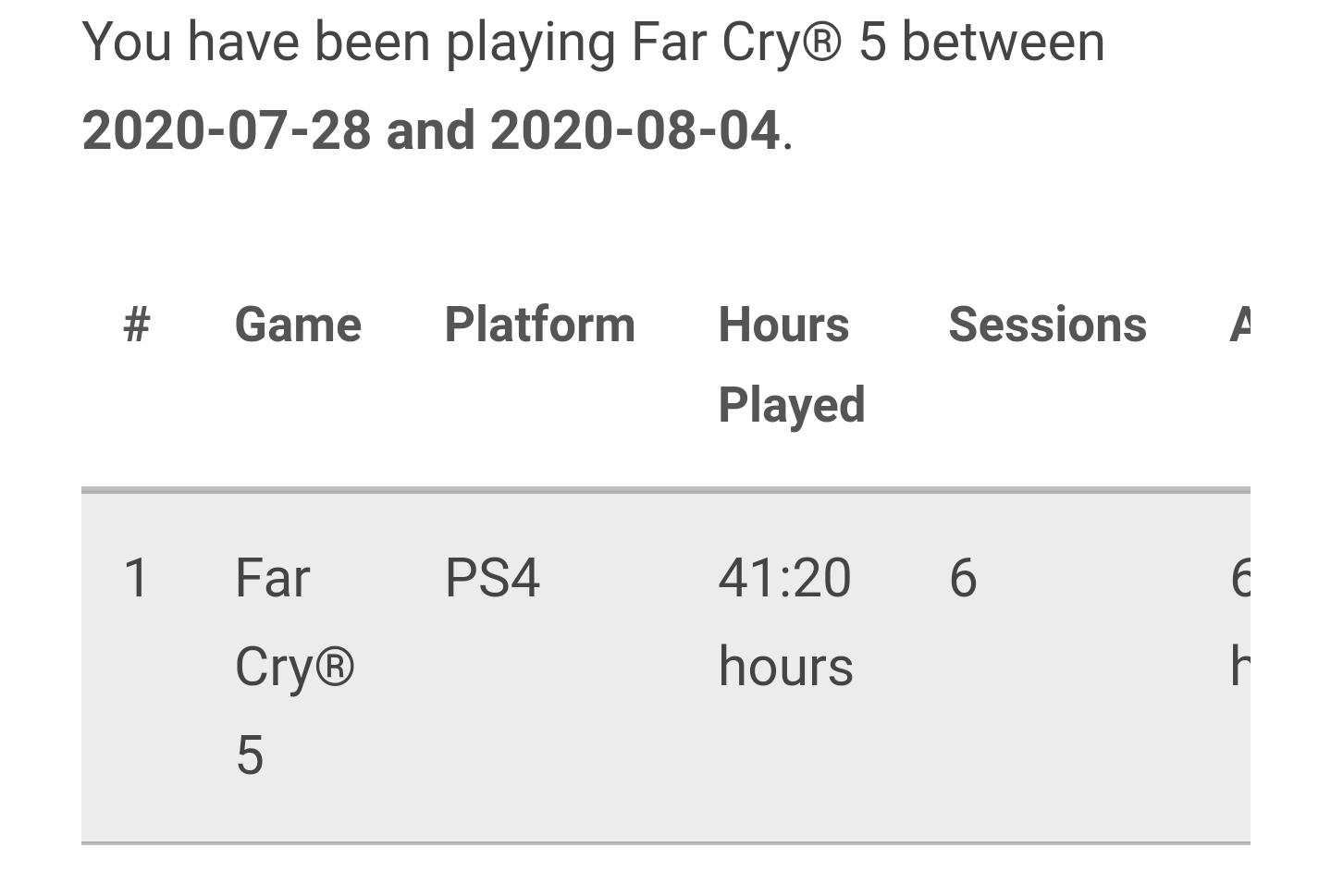This screenshot has width=1331, height=896.
Task: Click the Hours Played column header
Action: click(791, 364)
